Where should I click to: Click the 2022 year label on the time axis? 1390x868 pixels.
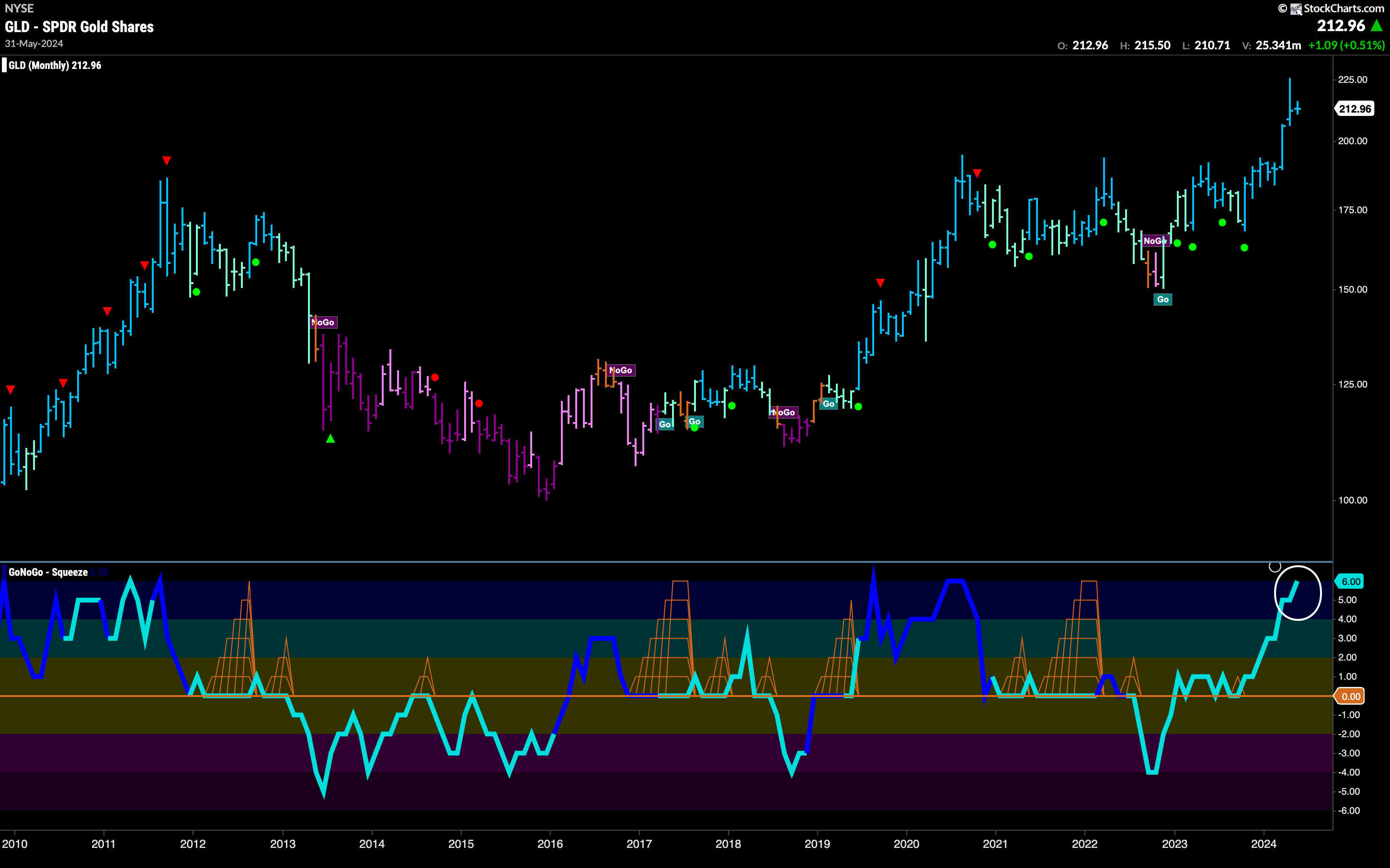tap(1085, 844)
